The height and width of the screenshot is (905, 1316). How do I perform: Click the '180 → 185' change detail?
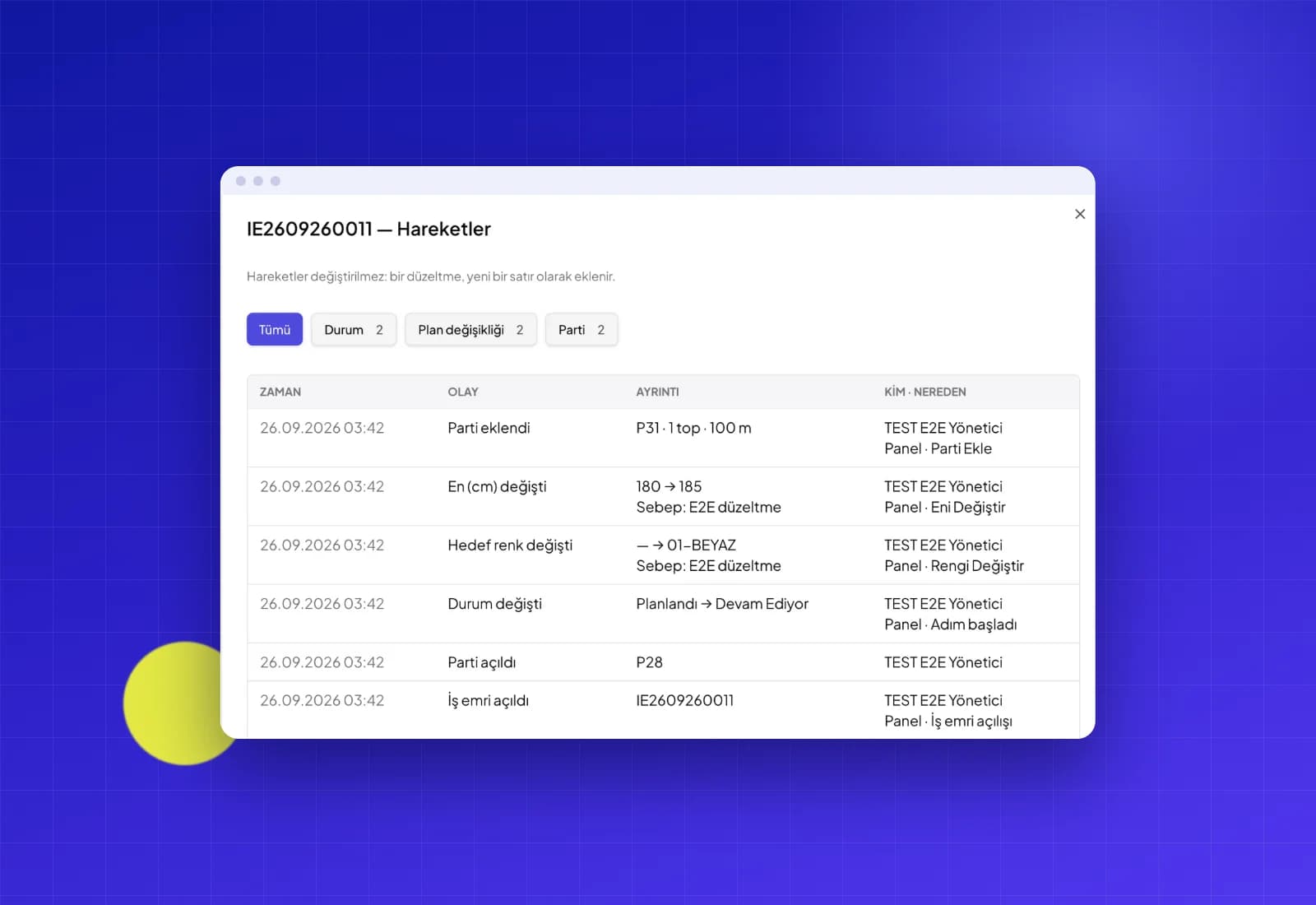coord(669,486)
